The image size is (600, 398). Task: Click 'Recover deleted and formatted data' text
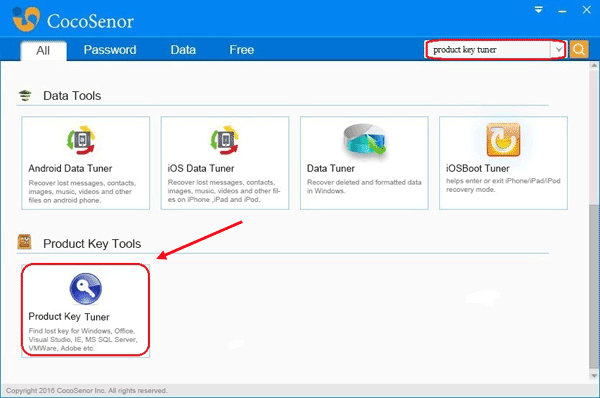point(364,186)
